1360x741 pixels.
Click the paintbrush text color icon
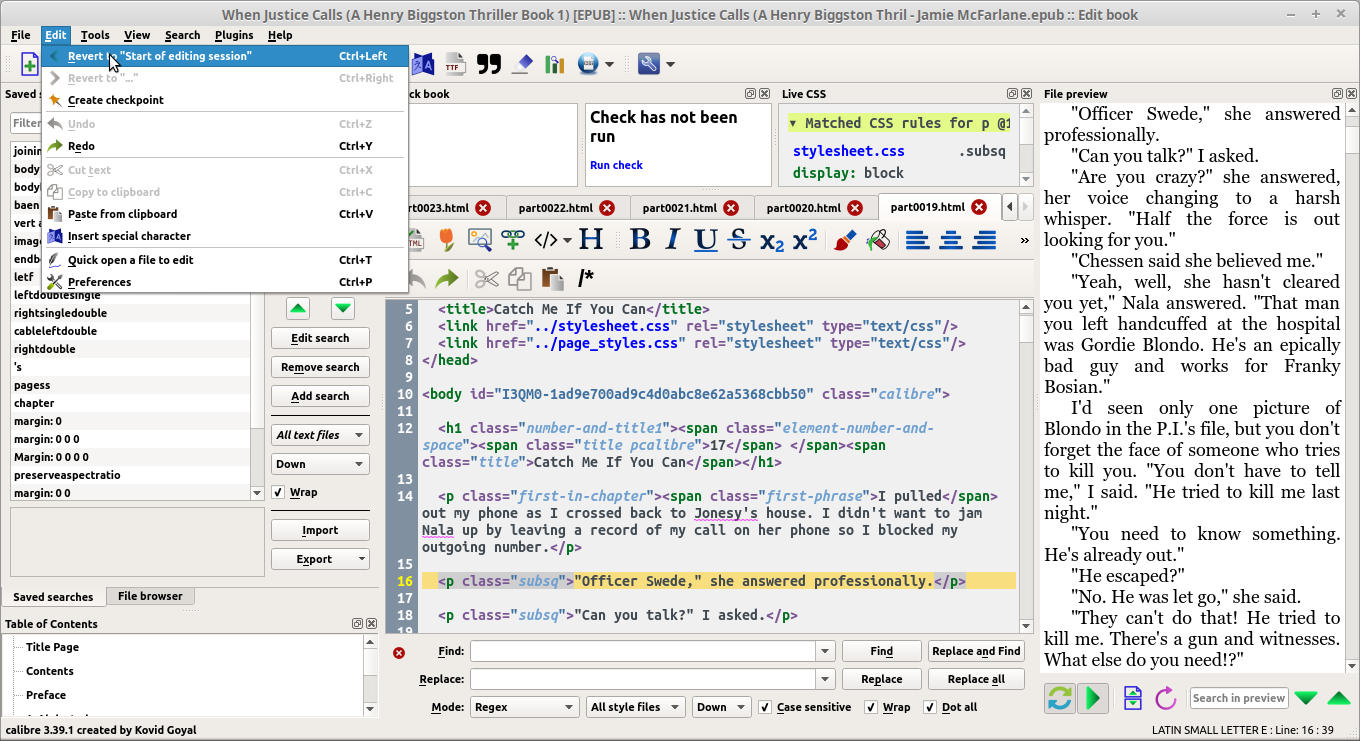[845, 240]
